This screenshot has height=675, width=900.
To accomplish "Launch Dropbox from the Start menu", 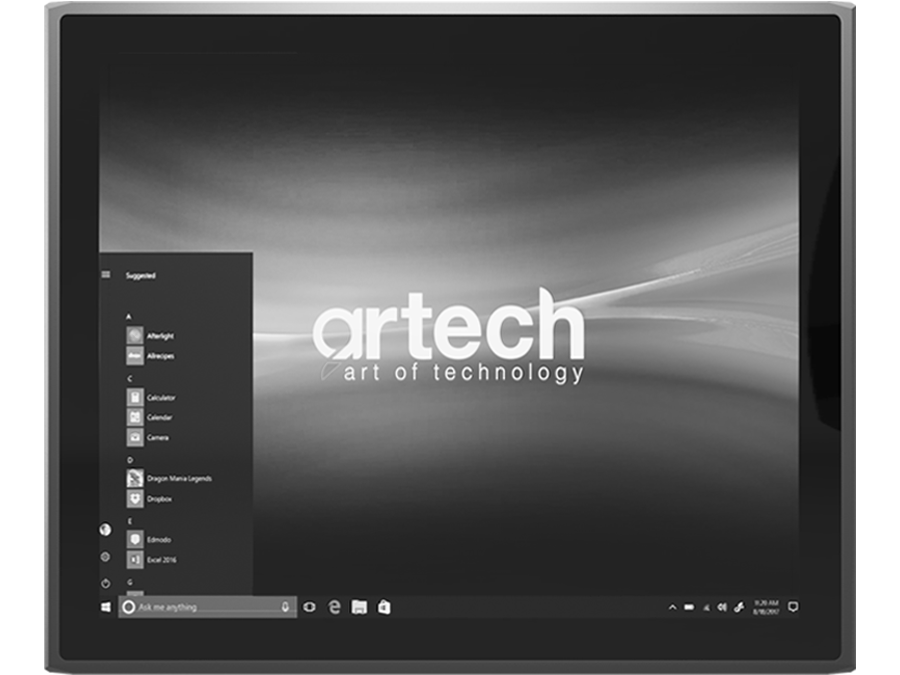I will tap(159, 498).
